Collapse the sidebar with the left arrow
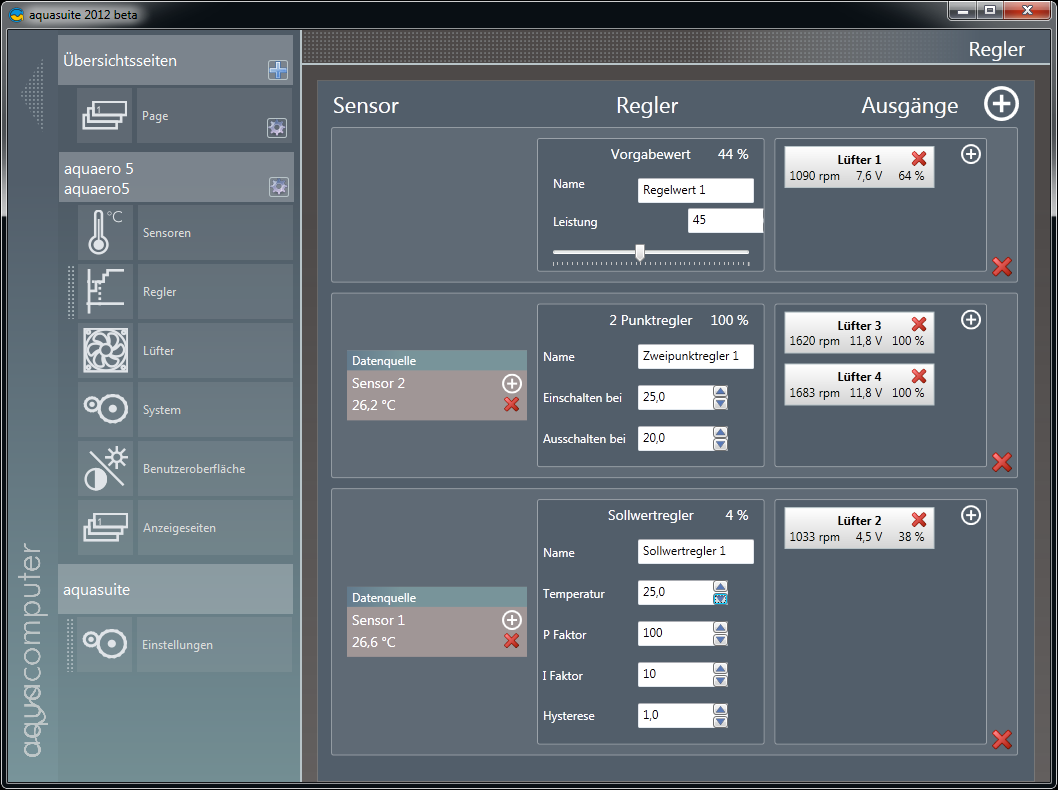 32,94
